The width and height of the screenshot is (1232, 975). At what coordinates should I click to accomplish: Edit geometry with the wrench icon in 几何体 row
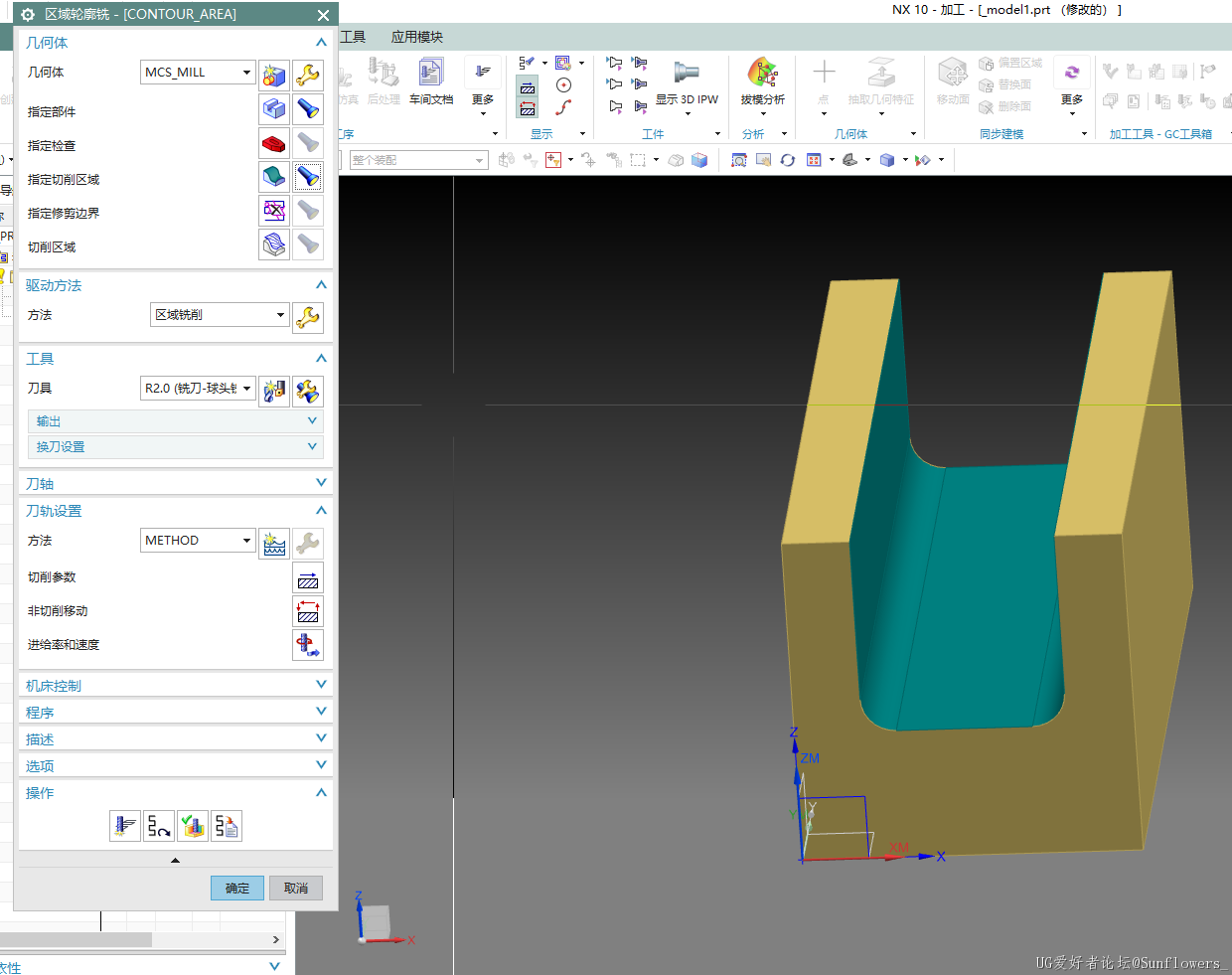(308, 75)
